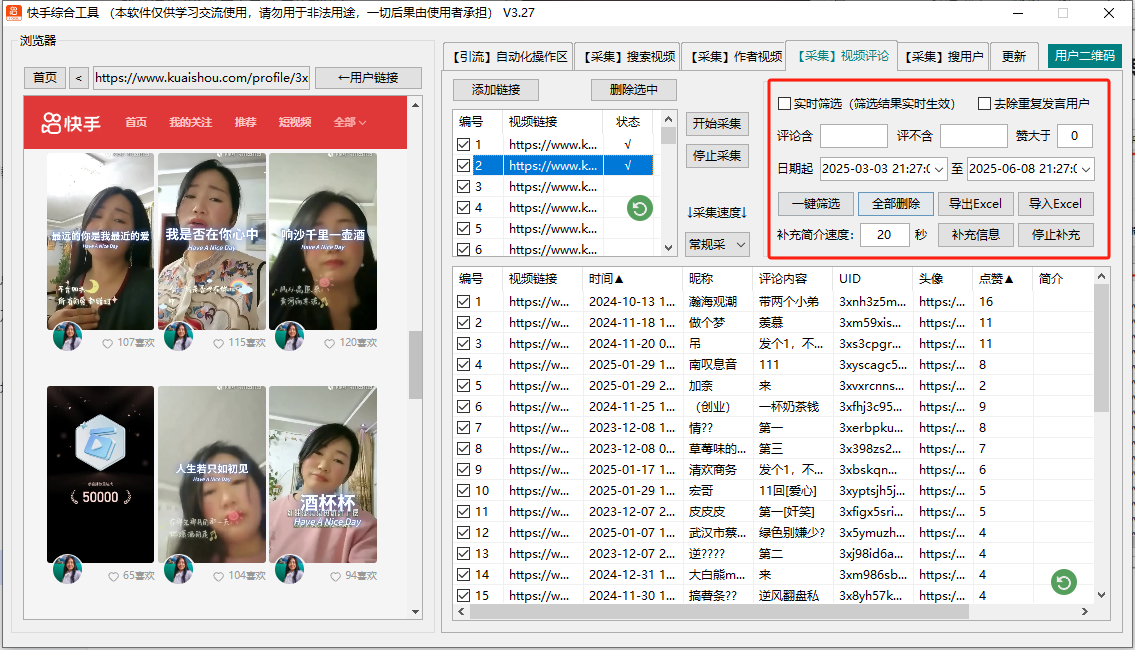Click the heart icon showing 94 likes

pyautogui.click(x=336, y=576)
